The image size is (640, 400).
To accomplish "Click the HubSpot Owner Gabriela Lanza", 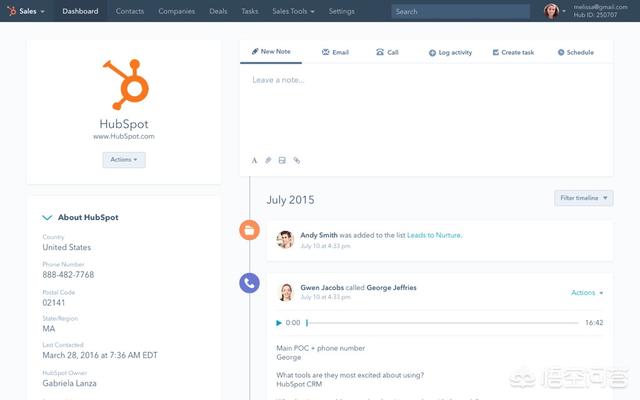I will (69, 383).
